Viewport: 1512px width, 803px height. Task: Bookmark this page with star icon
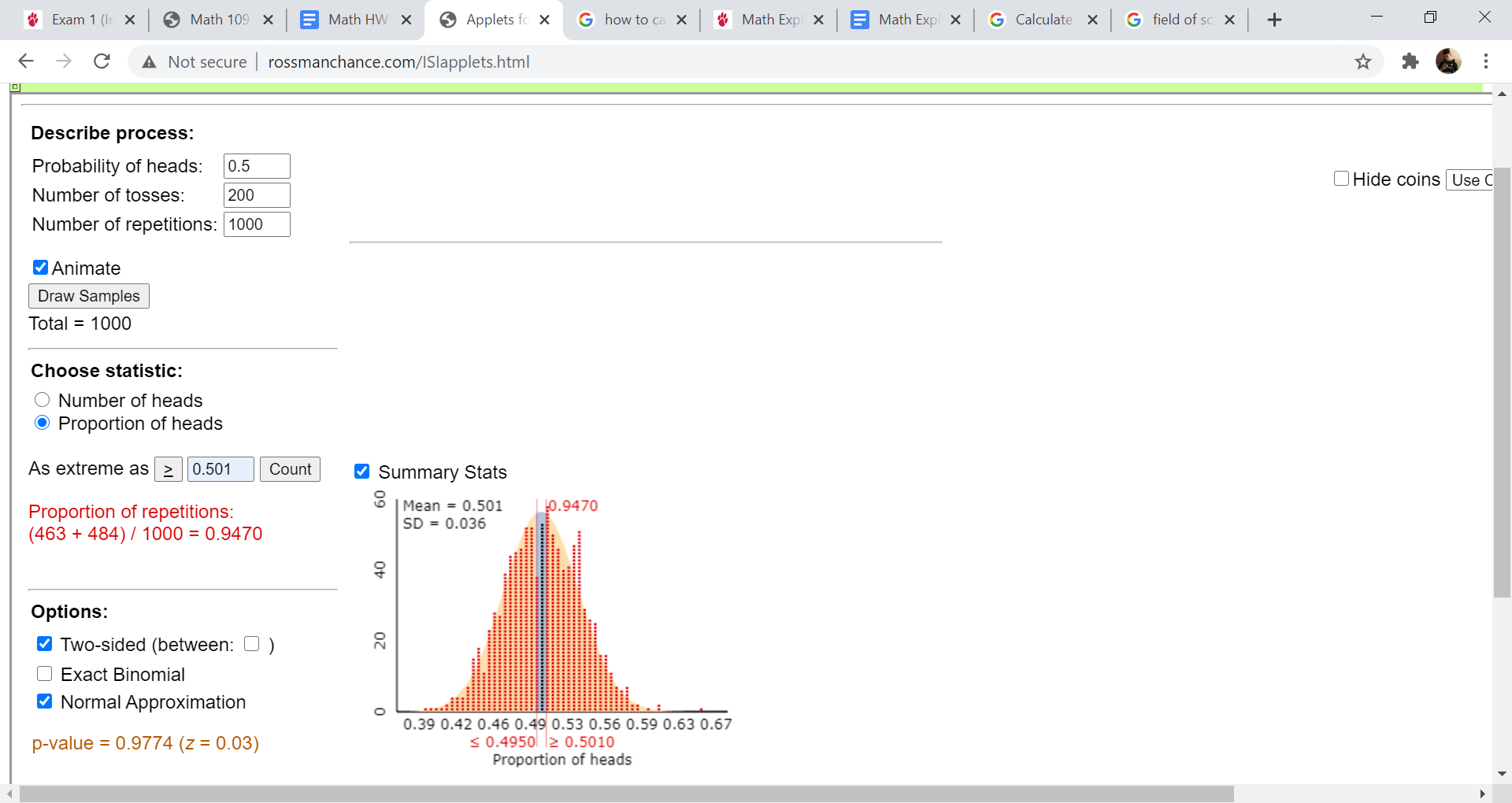point(1363,61)
